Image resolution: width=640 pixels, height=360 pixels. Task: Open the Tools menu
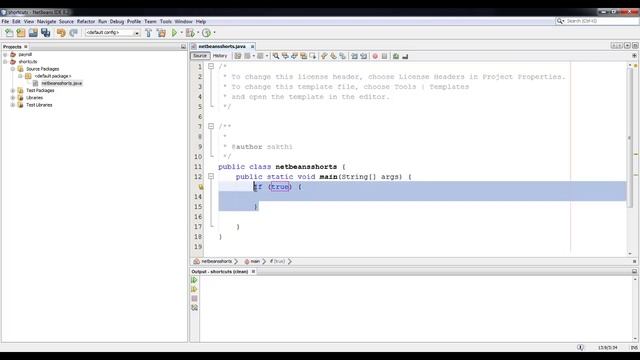coord(166,21)
